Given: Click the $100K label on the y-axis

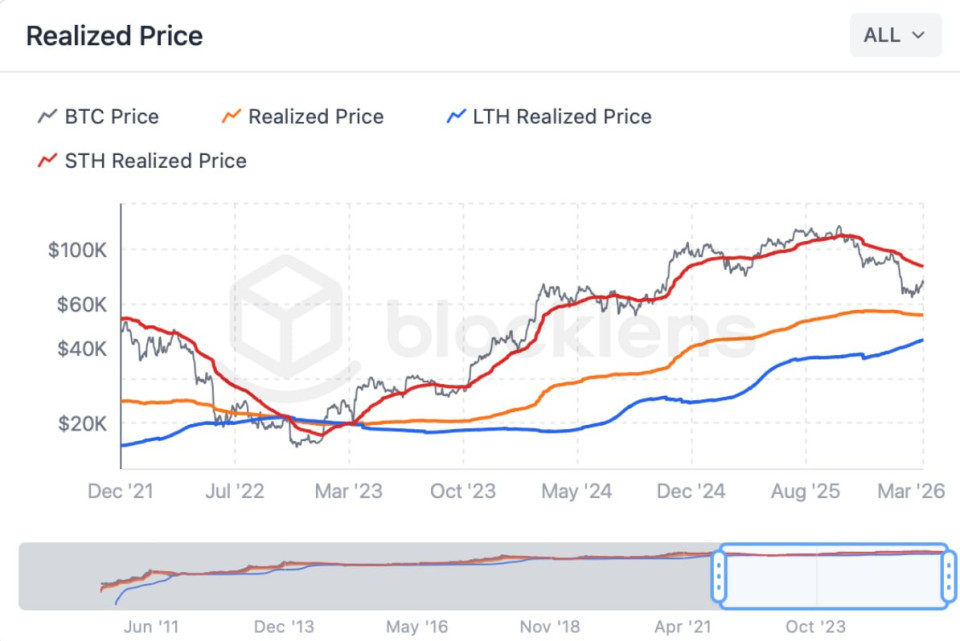Looking at the screenshot, I should click(x=76, y=250).
